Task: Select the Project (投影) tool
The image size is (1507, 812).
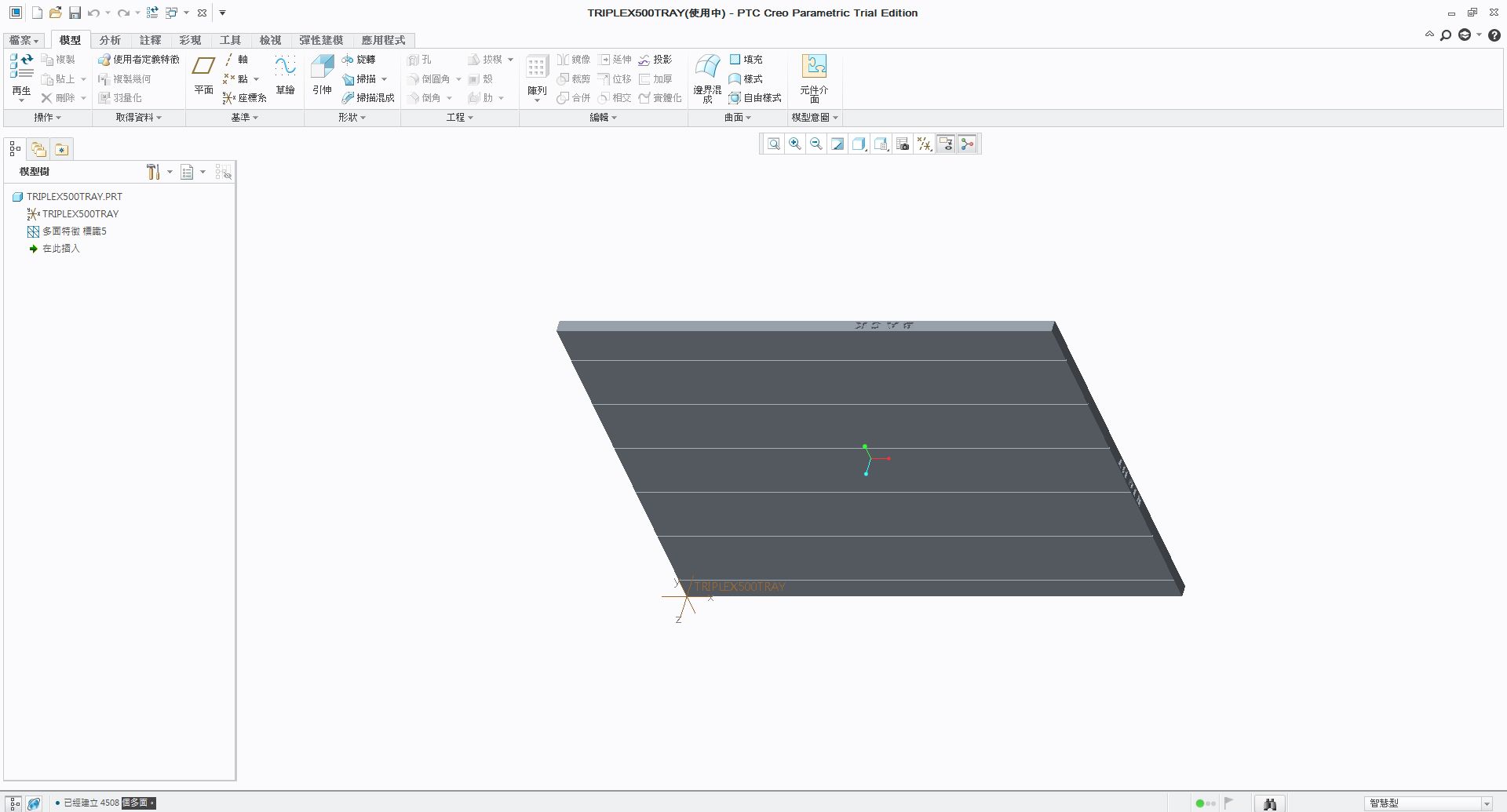Action: pyautogui.click(x=655, y=60)
